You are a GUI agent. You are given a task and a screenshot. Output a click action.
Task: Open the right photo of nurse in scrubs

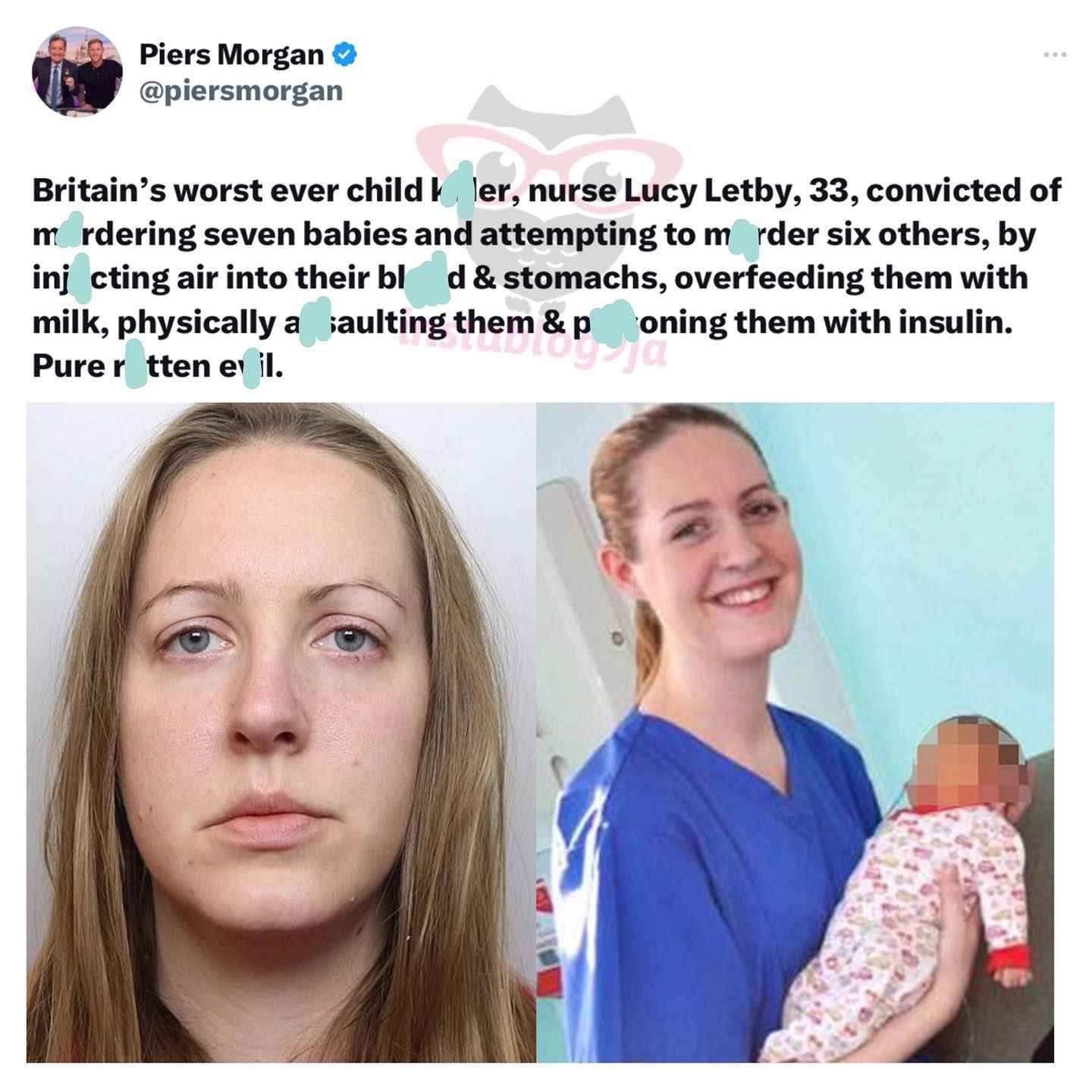click(x=795, y=732)
